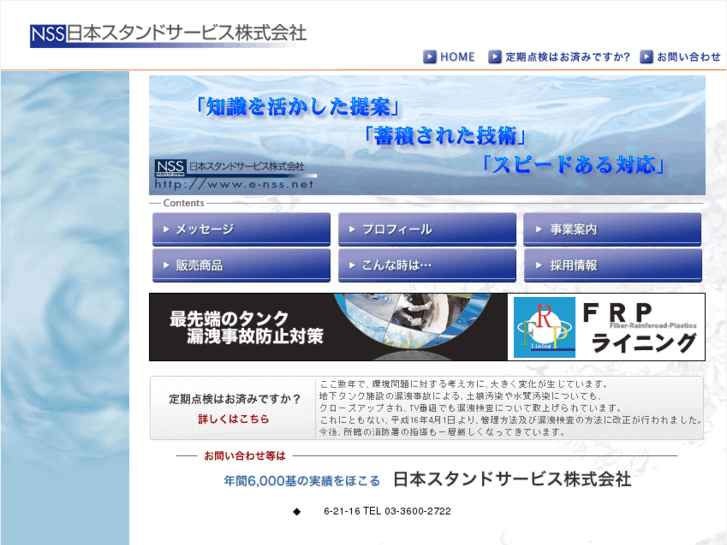Click the Contents section label

pyautogui.click(x=184, y=203)
